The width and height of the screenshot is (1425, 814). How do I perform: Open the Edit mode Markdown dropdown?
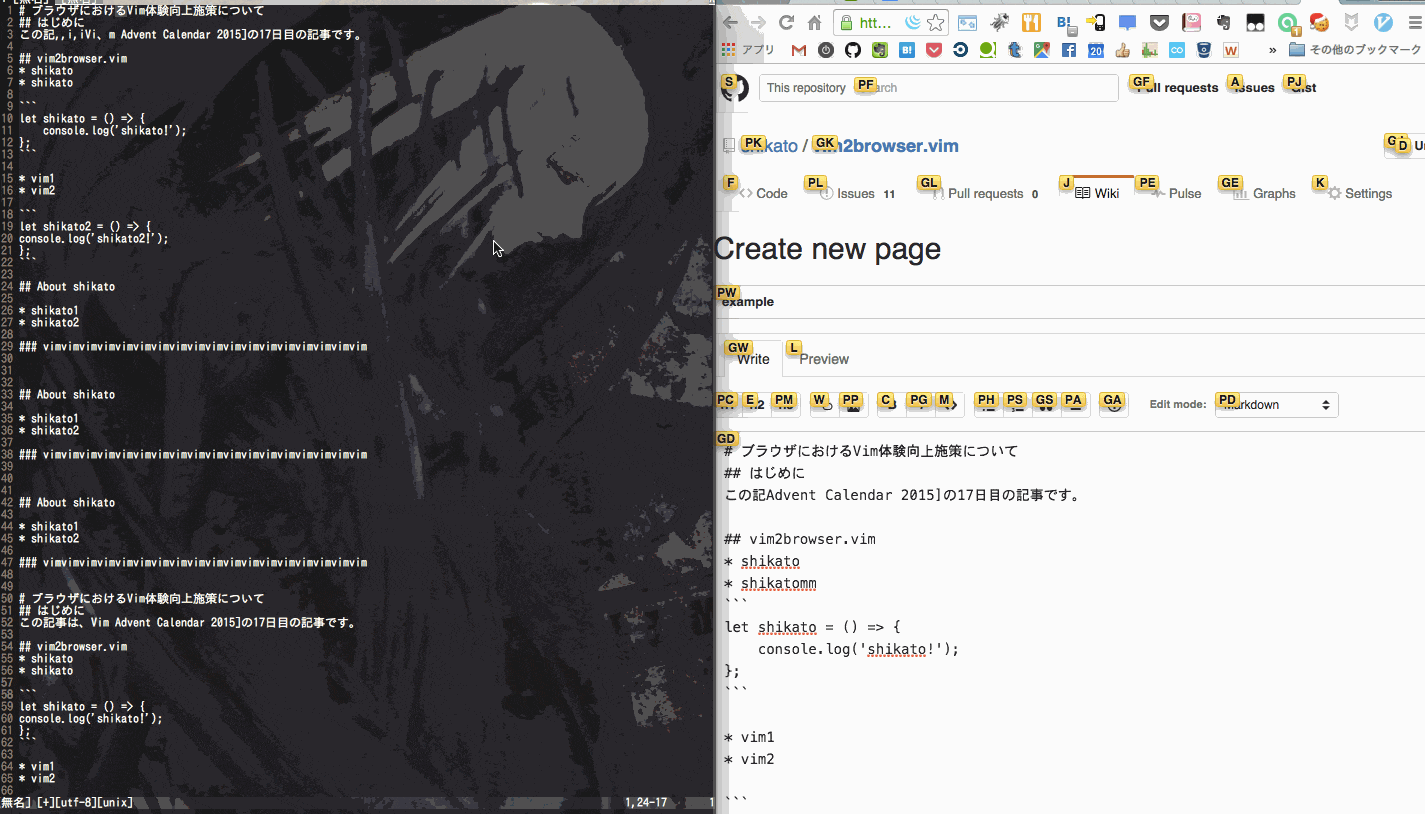coord(1276,404)
